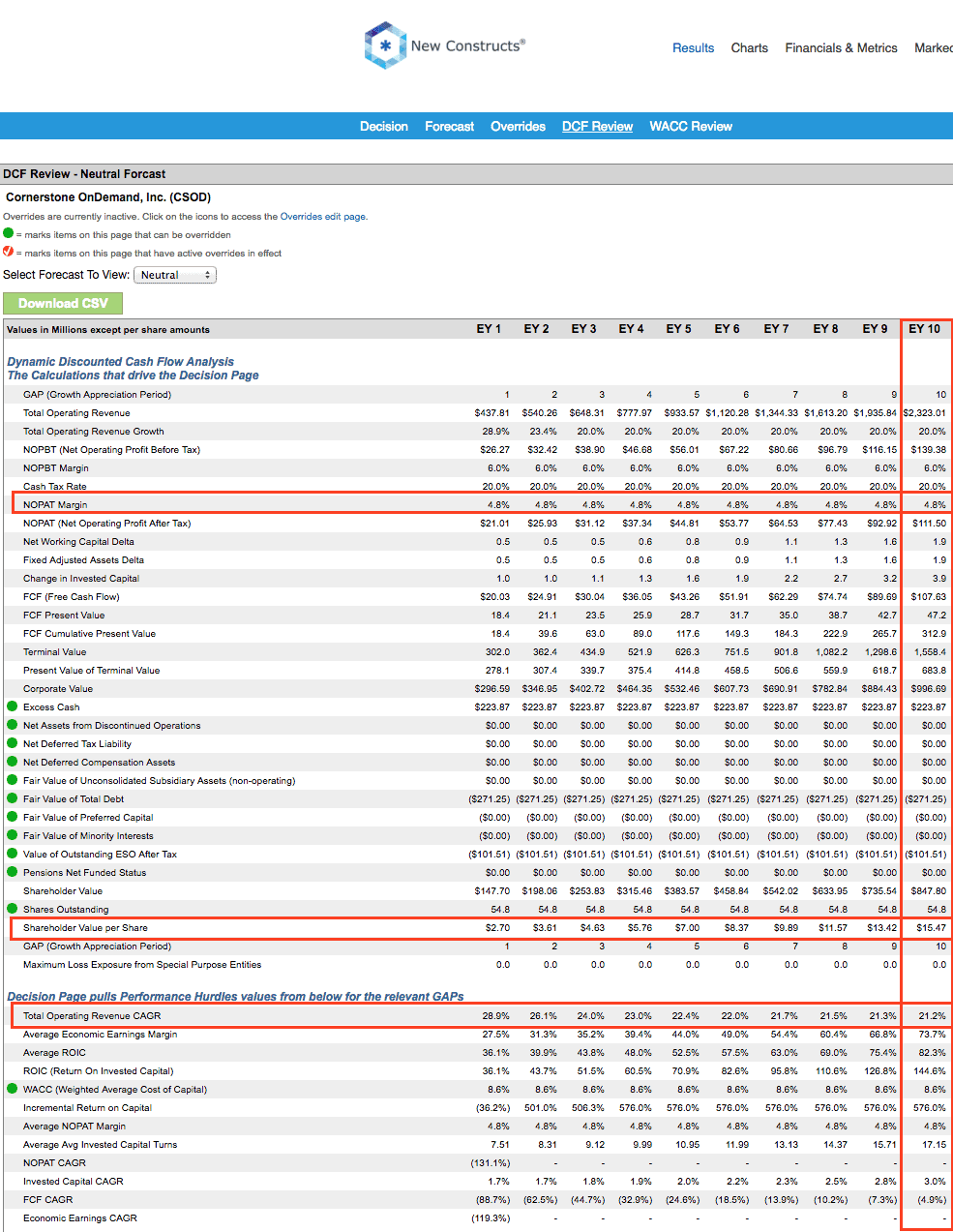Click the ROIC (Return On Invested Capital) label
Image resolution: width=953 pixels, height=1232 pixels.
99,1070
